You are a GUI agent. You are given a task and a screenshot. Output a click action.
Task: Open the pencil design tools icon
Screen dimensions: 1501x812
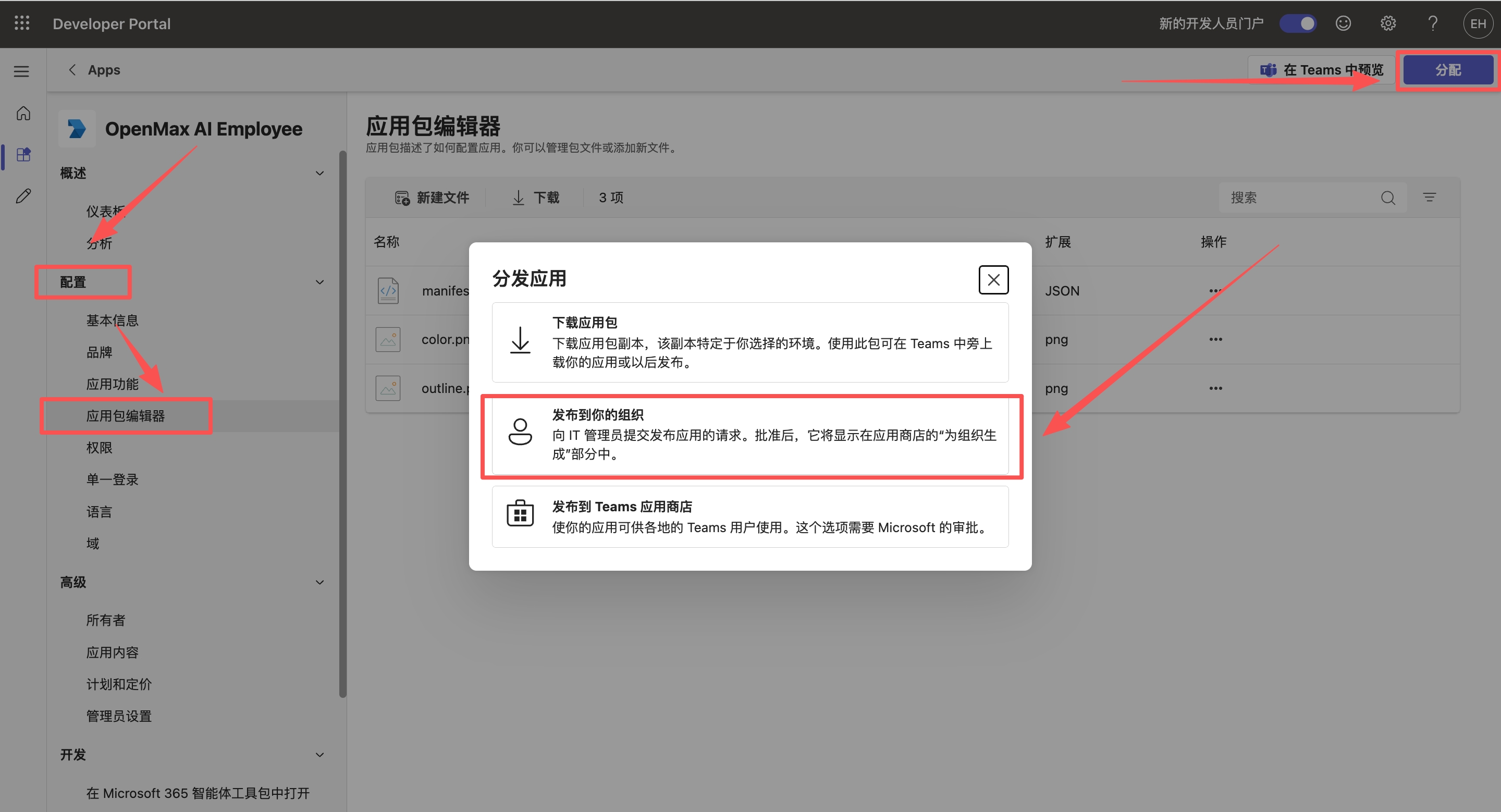point(23,196)
